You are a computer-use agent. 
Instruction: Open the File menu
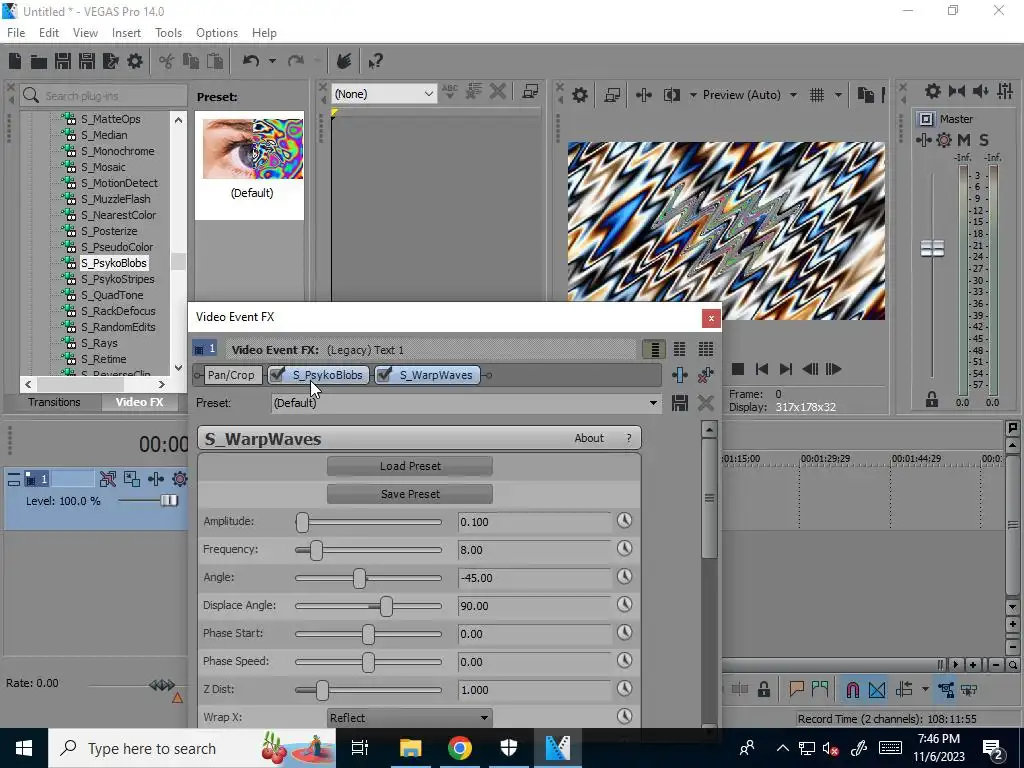[x=16, y=33]
